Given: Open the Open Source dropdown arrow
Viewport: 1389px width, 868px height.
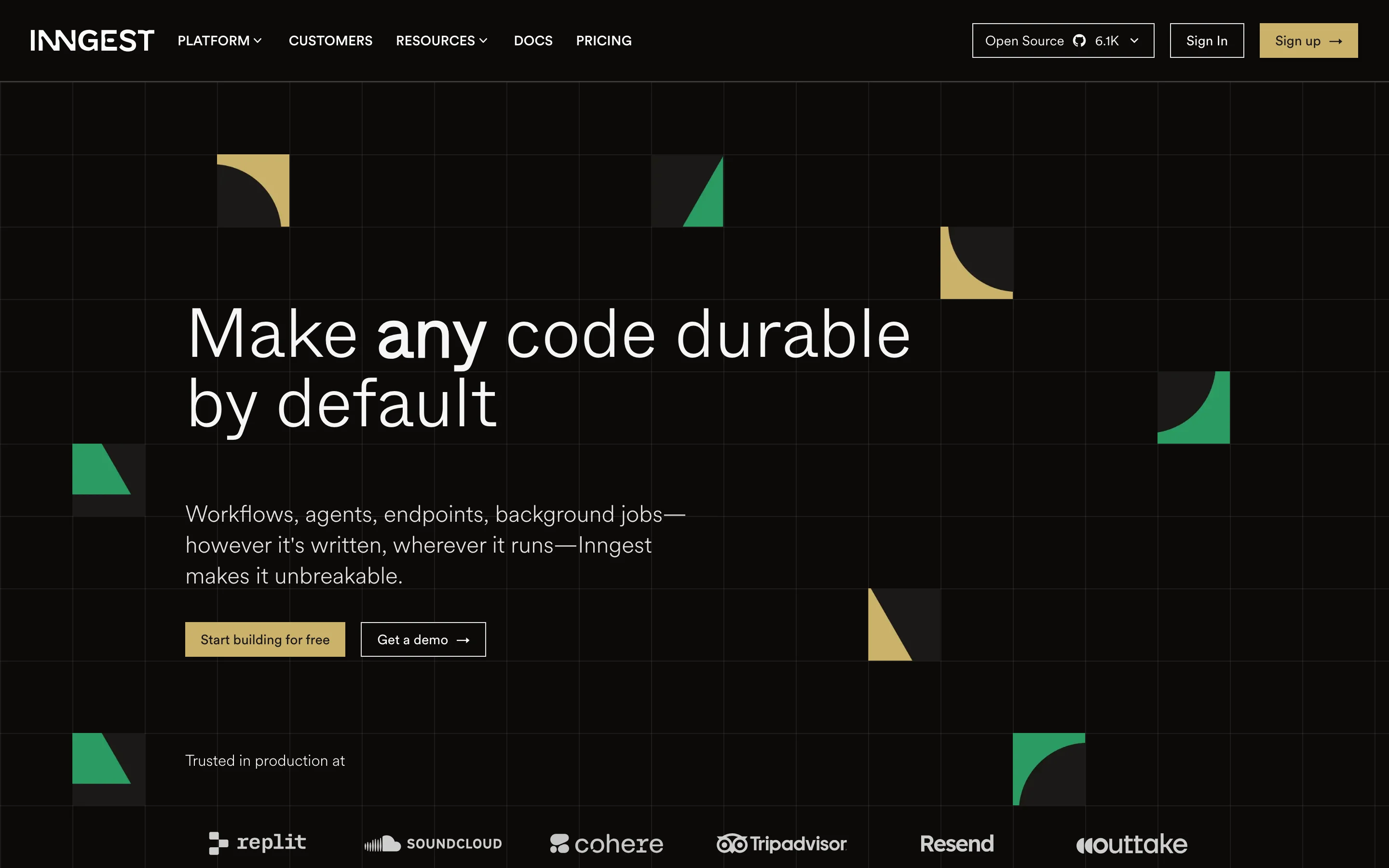Looking at the screenshot, I should [x=1134, y=41].
